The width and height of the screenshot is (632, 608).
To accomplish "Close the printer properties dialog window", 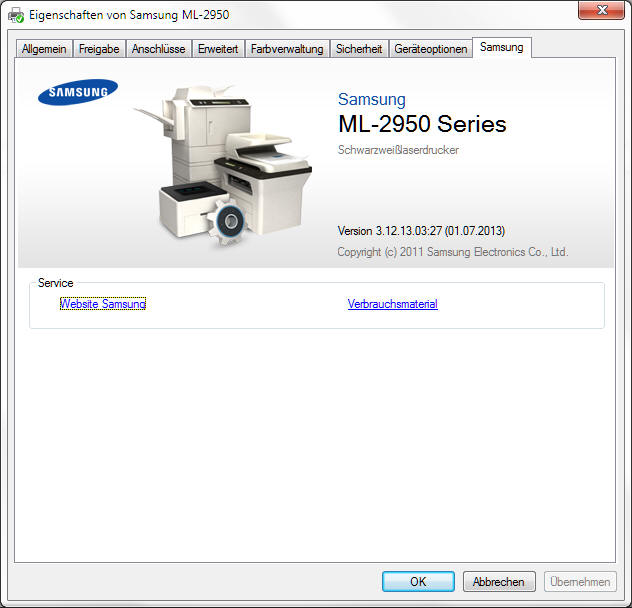I will coord(606,9).
